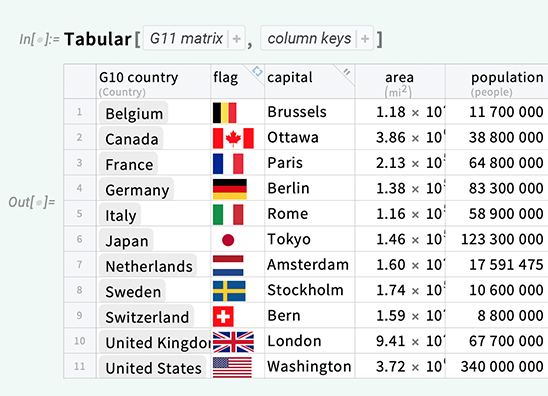Viewport: 548px width, 396px height.
Task: Select row number 6
Action: 80,239
